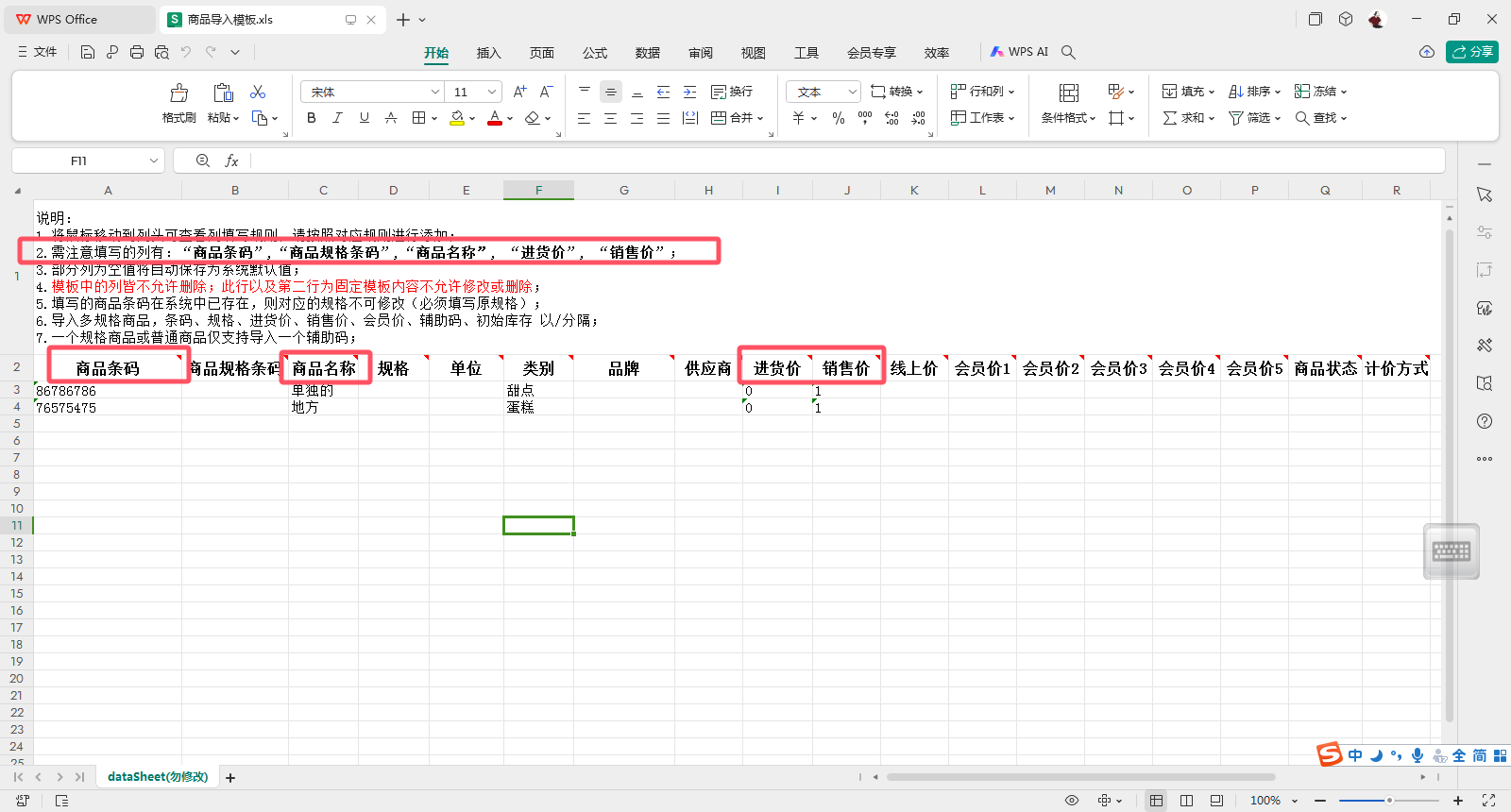Click the Format Painter (格式刷) icon

(178, 93)
